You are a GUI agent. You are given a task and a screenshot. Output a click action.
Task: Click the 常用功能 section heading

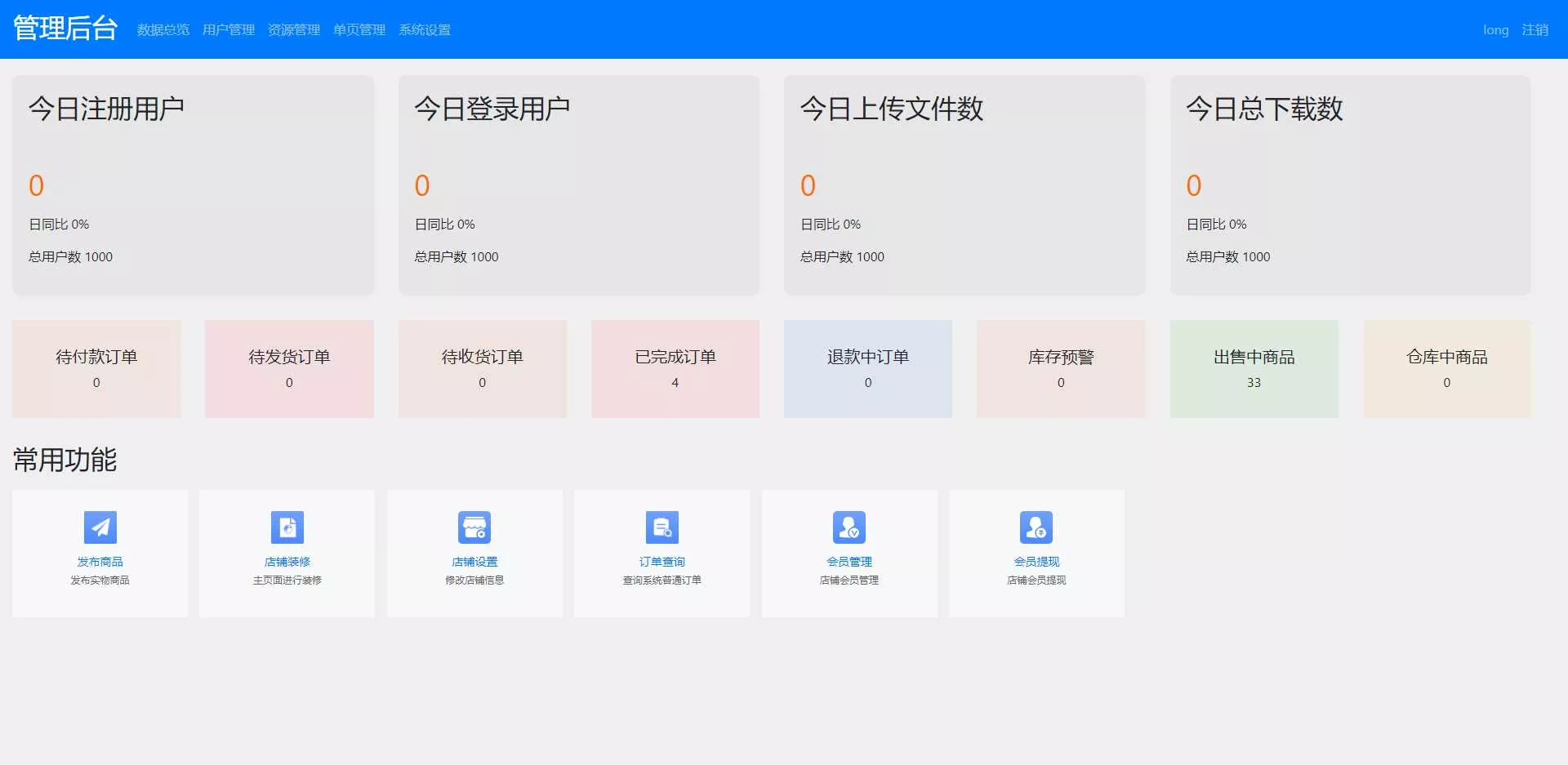[x=65, y=460]
